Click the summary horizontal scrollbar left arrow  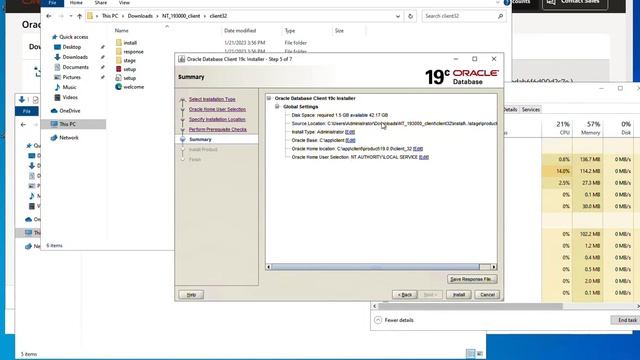[269, 267]
